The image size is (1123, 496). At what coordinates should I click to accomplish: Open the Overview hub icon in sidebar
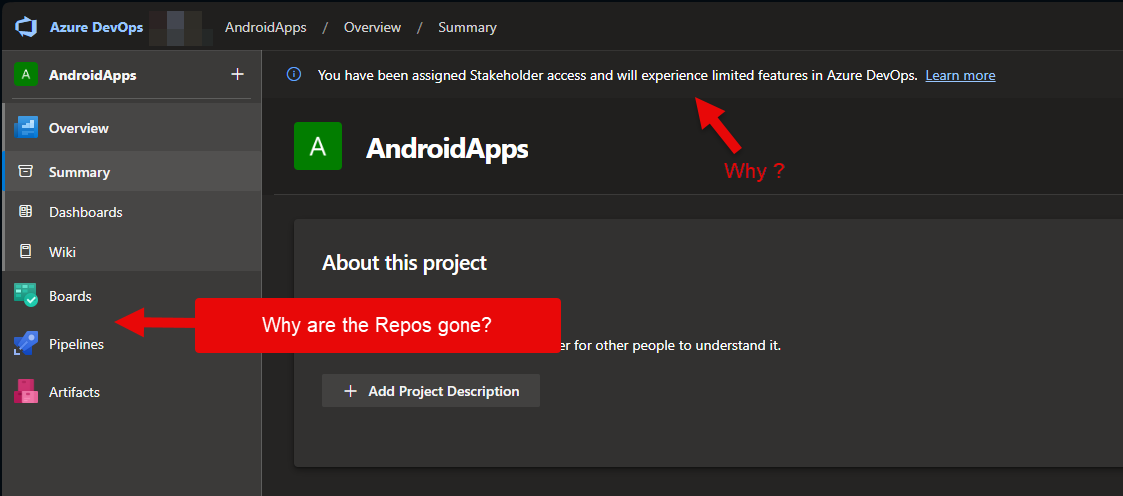(26, 128)
